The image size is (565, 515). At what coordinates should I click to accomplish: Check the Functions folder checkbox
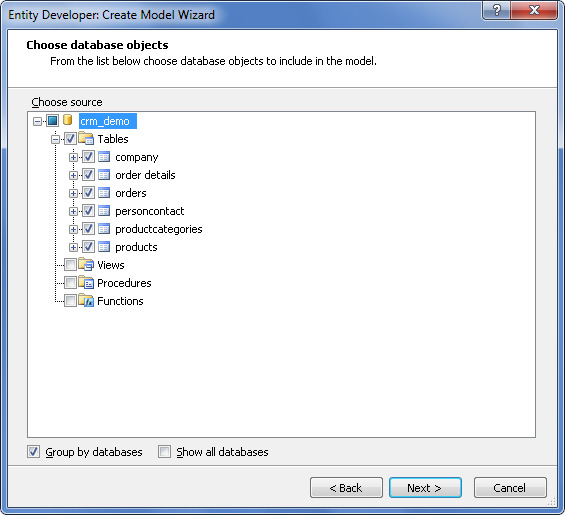[70, 301]
